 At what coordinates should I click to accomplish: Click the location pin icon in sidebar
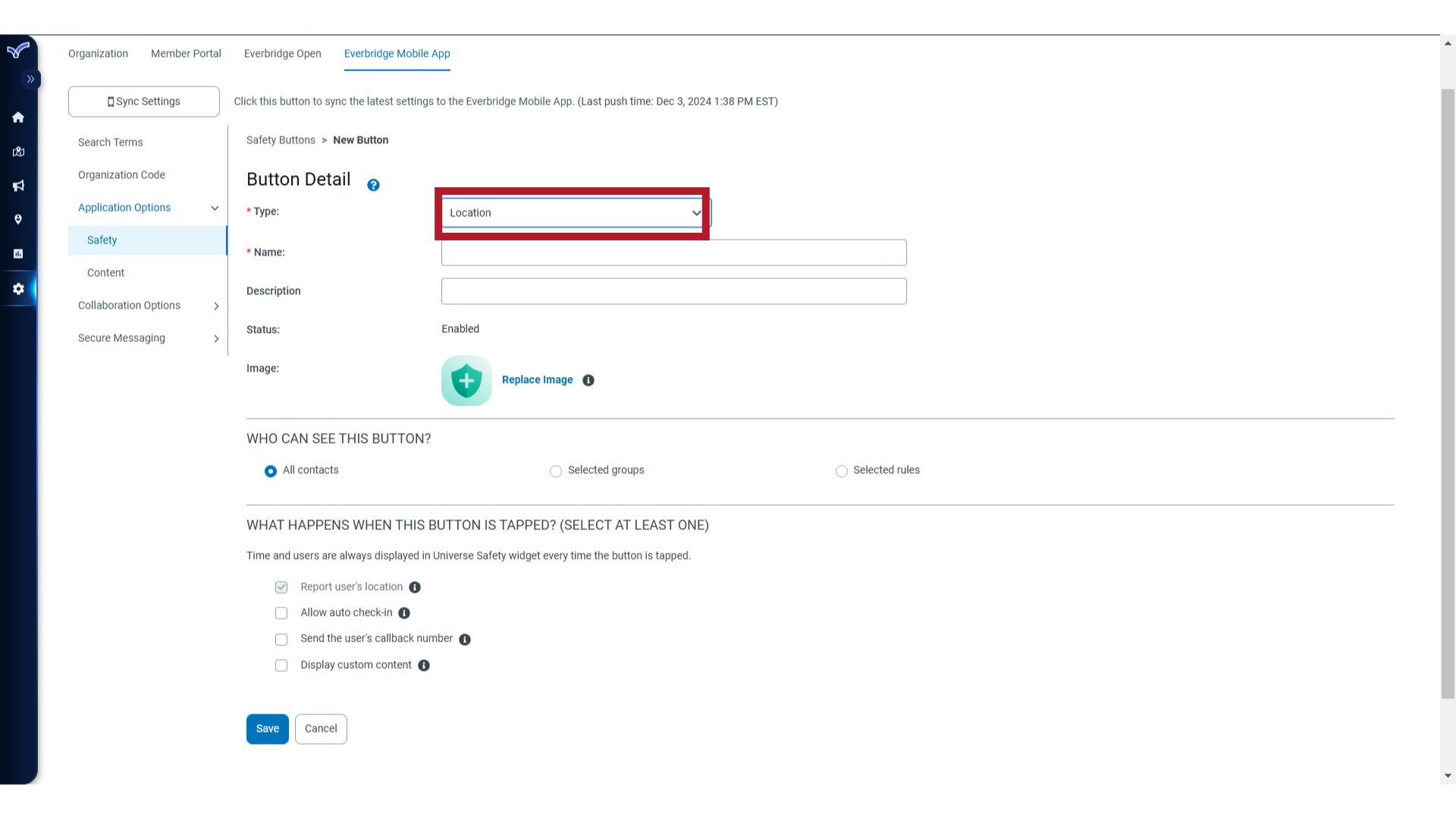click(18, 219)
